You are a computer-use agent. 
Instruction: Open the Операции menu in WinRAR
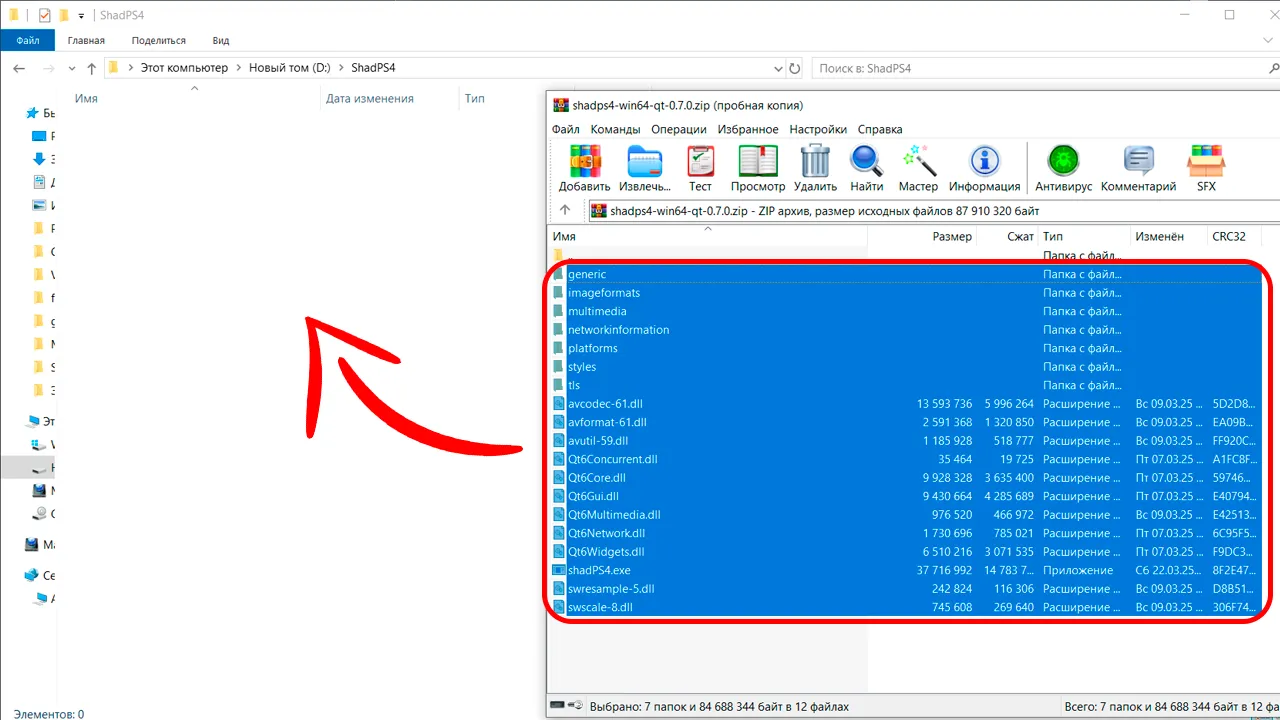[x=679, y=129]
